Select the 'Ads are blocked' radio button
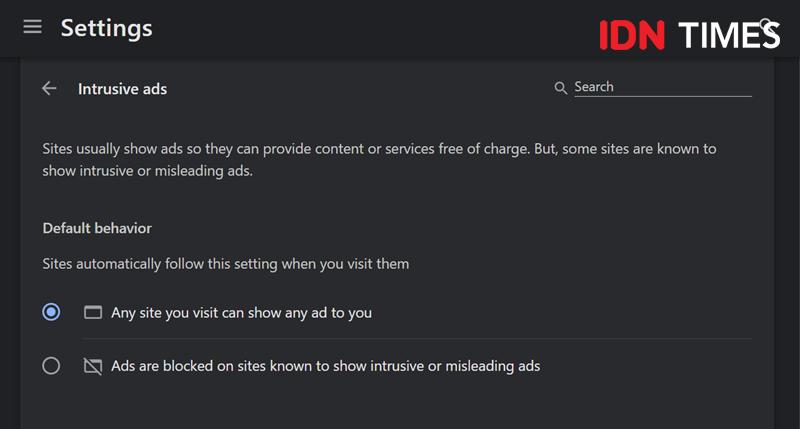The width and height of the screenshot is (800, 429). (51, 366)
